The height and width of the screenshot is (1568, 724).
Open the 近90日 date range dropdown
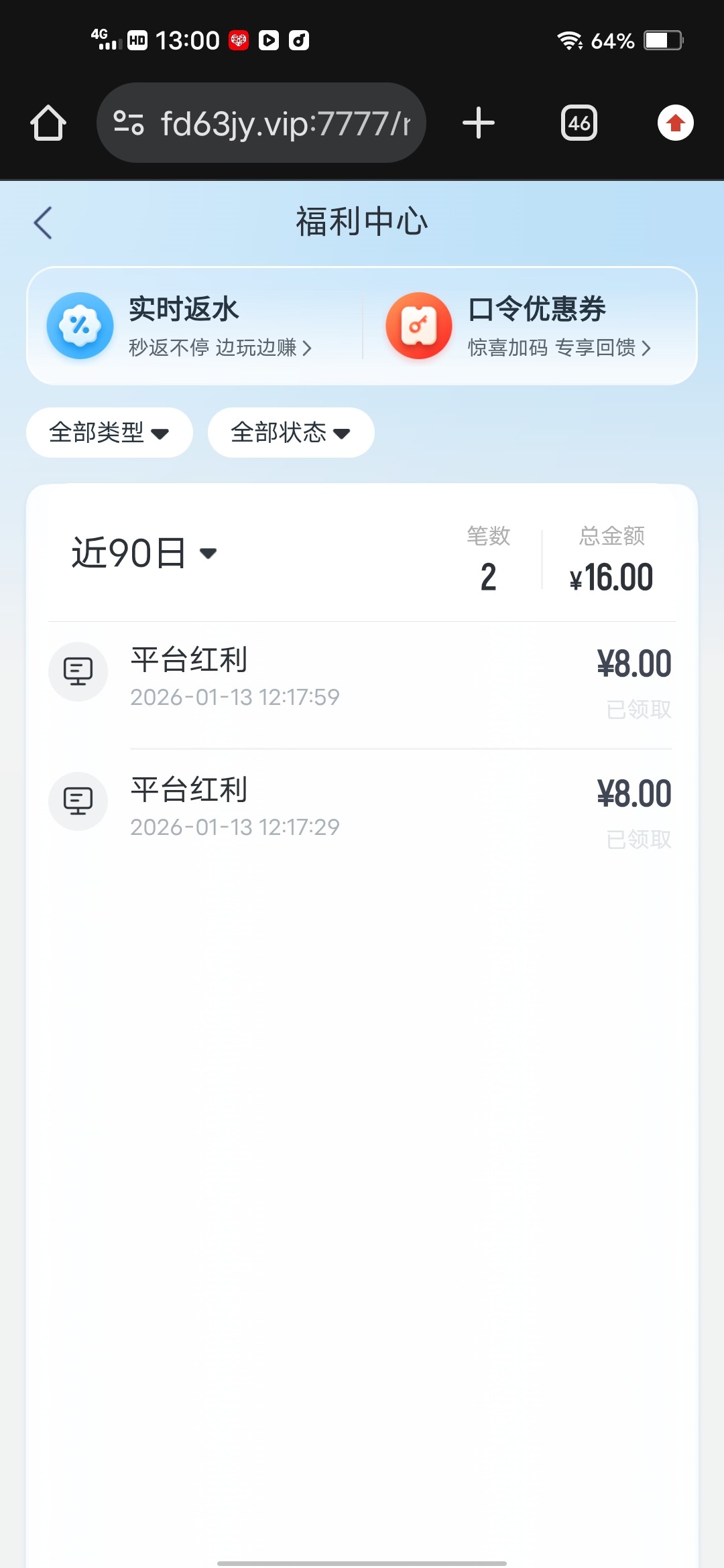click(144, 553)
